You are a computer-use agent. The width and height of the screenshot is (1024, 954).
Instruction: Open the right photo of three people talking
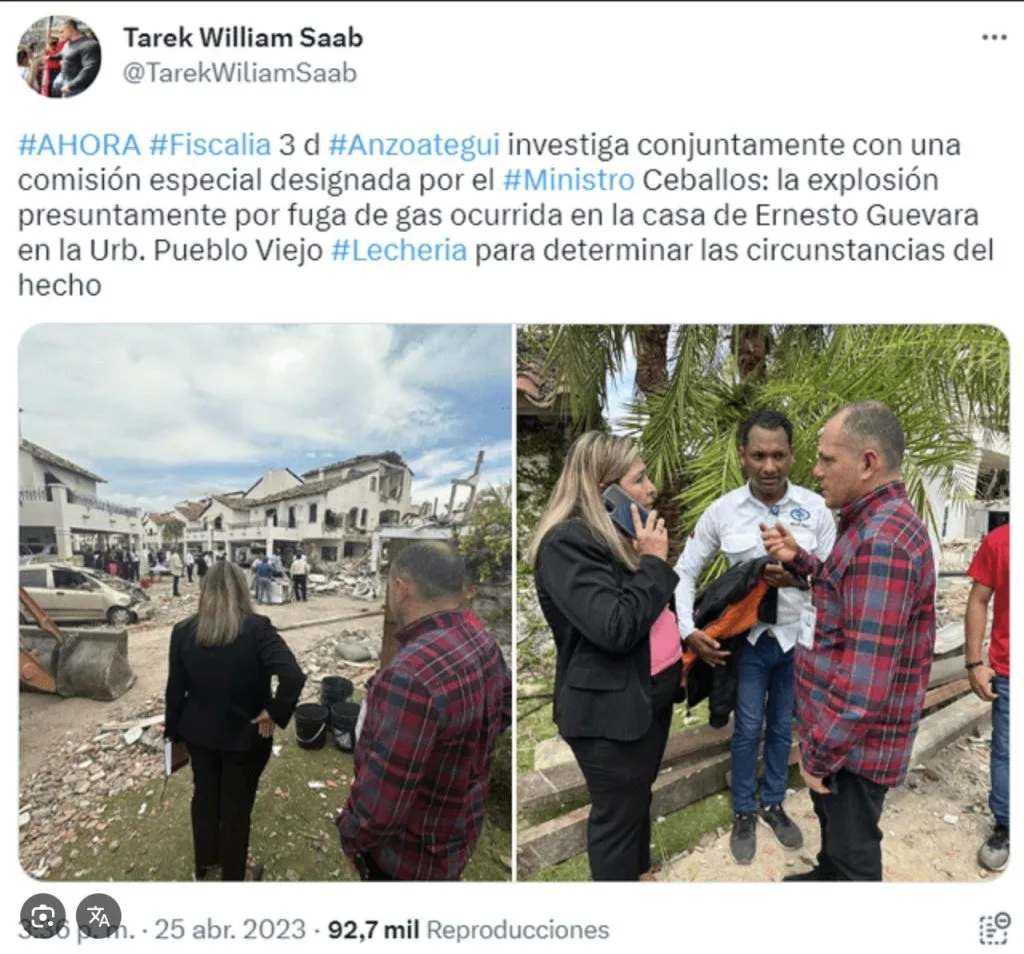[763, 602]
